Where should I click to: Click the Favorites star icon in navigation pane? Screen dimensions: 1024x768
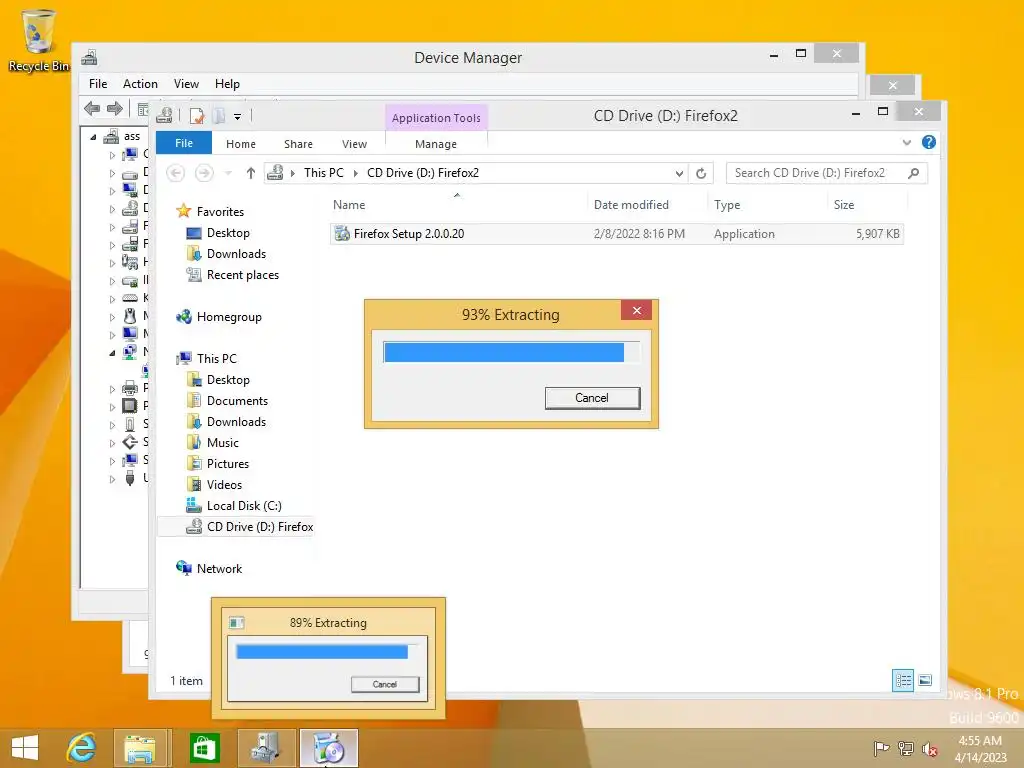(184, 211)
